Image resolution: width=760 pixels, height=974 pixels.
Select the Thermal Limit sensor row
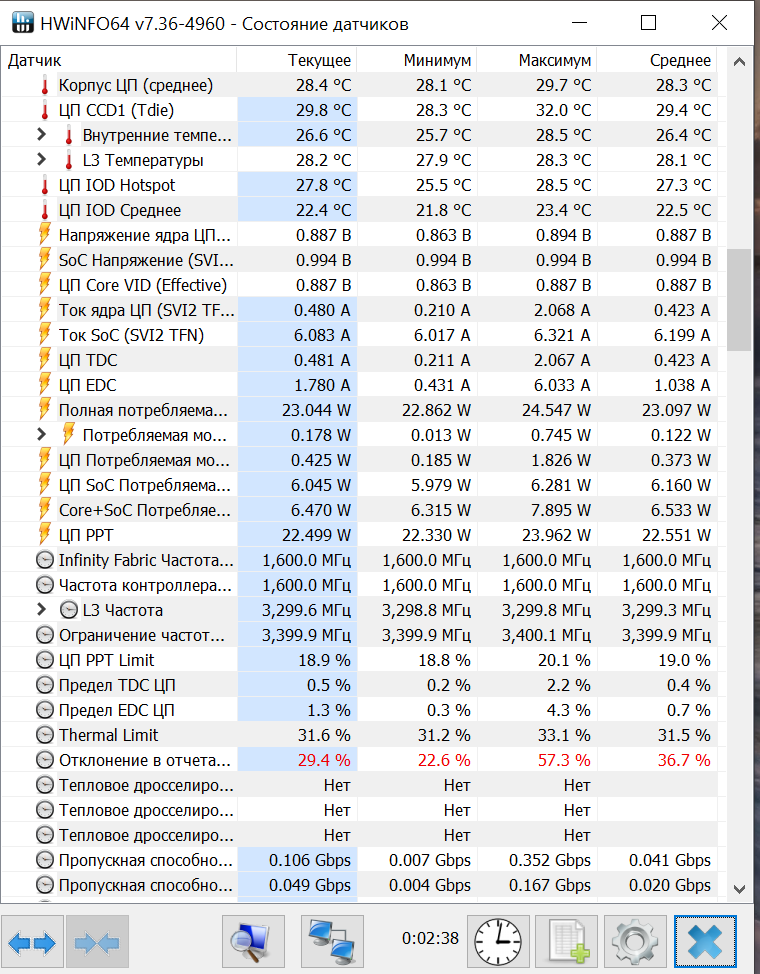tap(140, 735)
